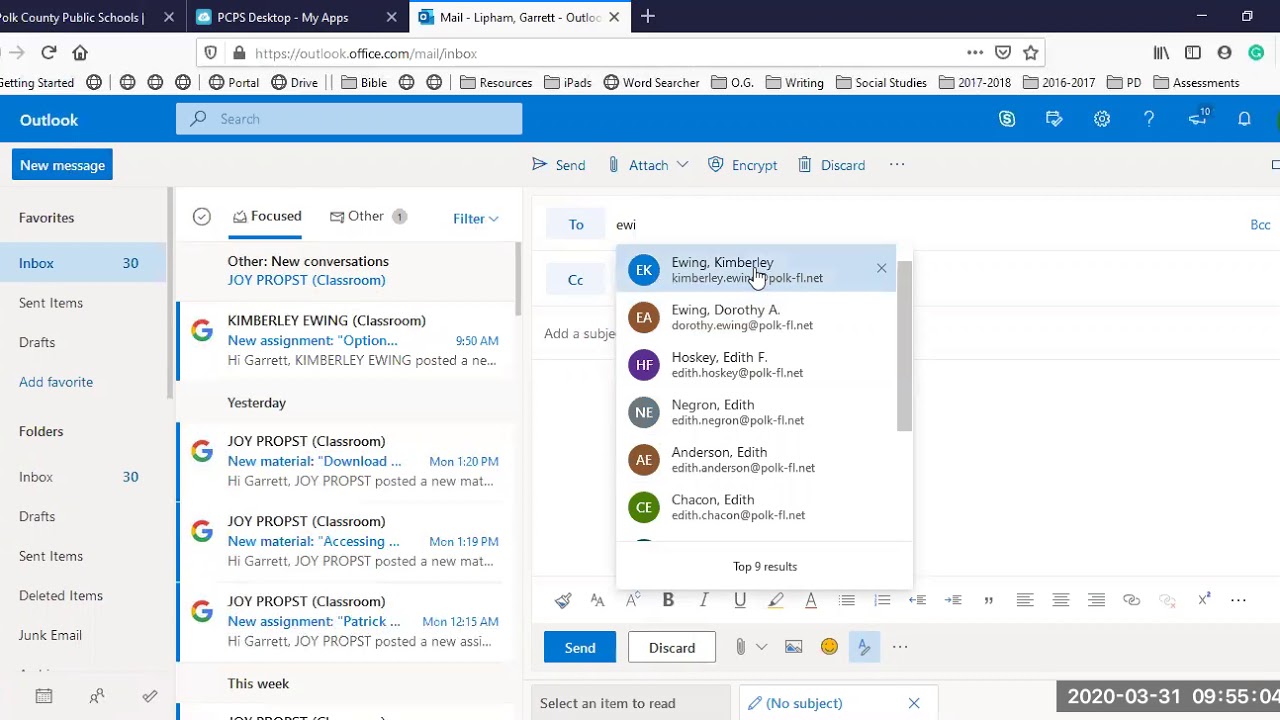The height and width of the screenshot is (720, 1280).
Task: Open the Deleted Items folder
Action: (x=61, y=596)
